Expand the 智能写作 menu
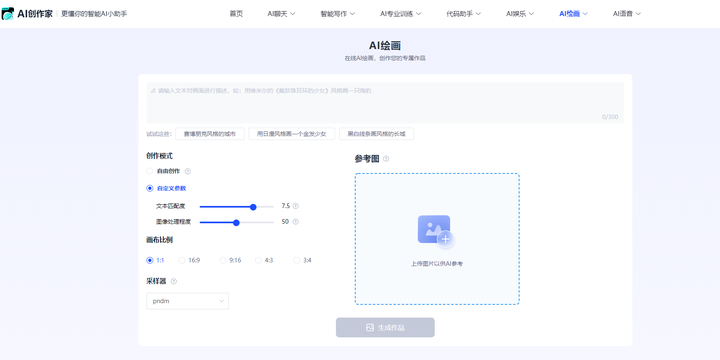Image resolution: width=720 pixels, height=360 pixels. [x=338, y=14]
